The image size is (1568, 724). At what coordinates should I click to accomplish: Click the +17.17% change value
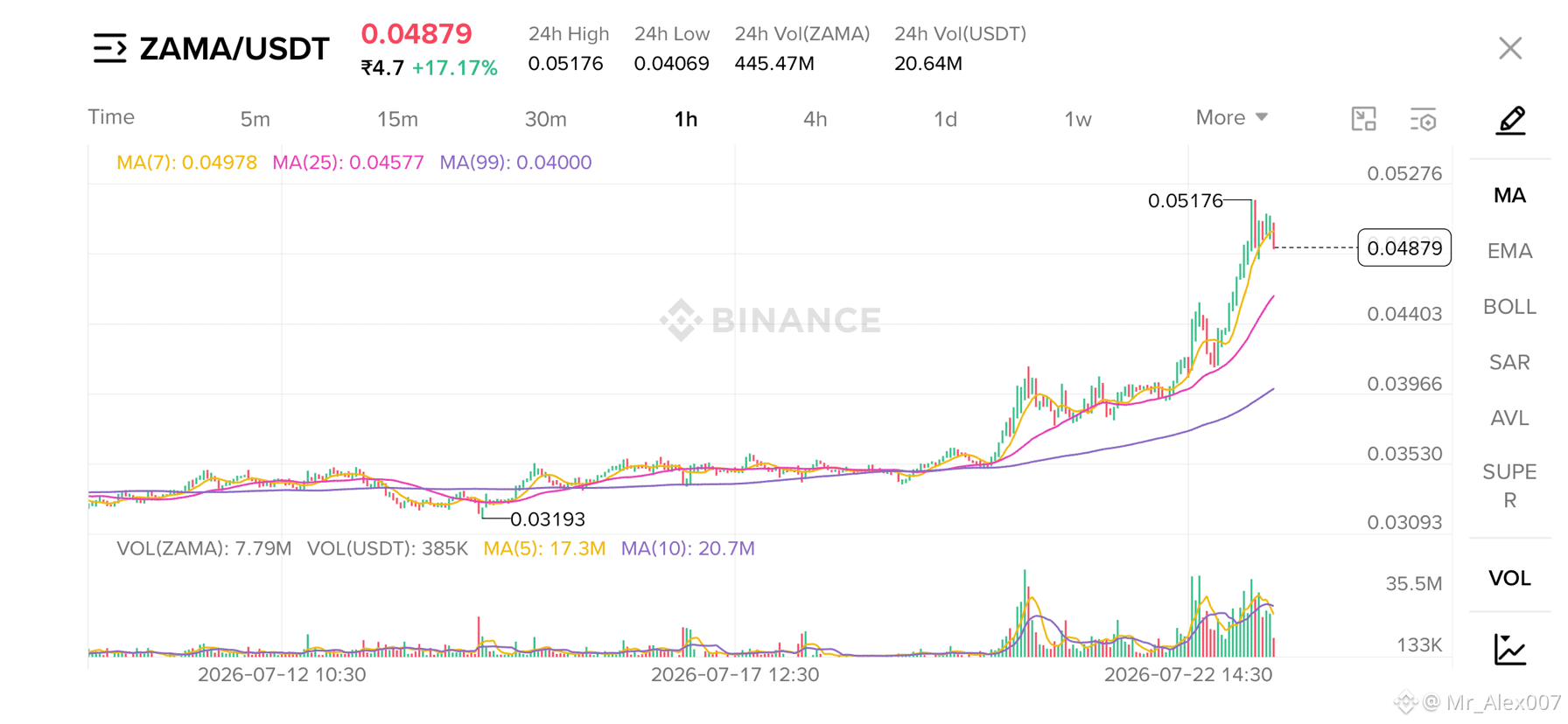point(455,68)
